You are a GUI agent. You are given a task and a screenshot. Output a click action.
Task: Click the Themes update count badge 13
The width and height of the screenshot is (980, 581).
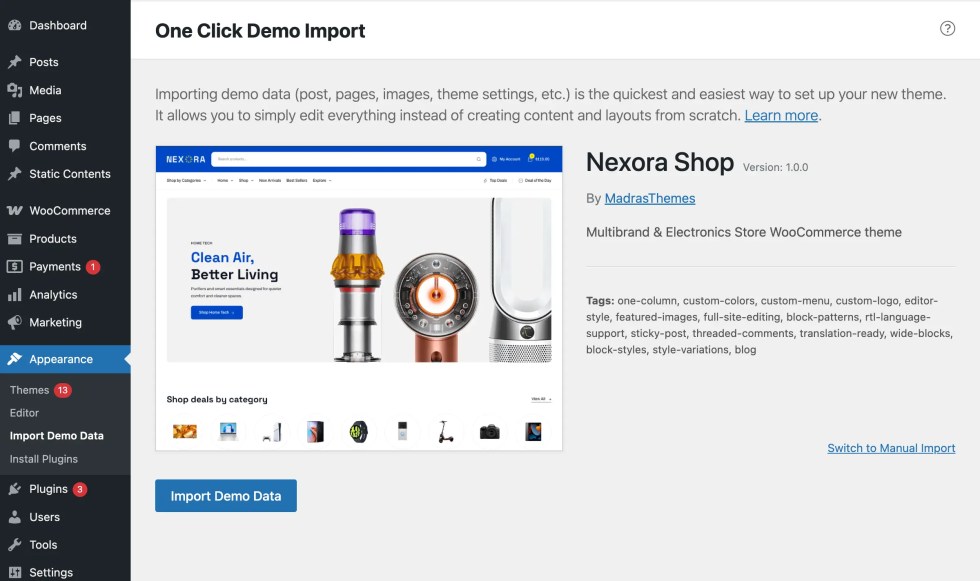[x=62, y=390]
